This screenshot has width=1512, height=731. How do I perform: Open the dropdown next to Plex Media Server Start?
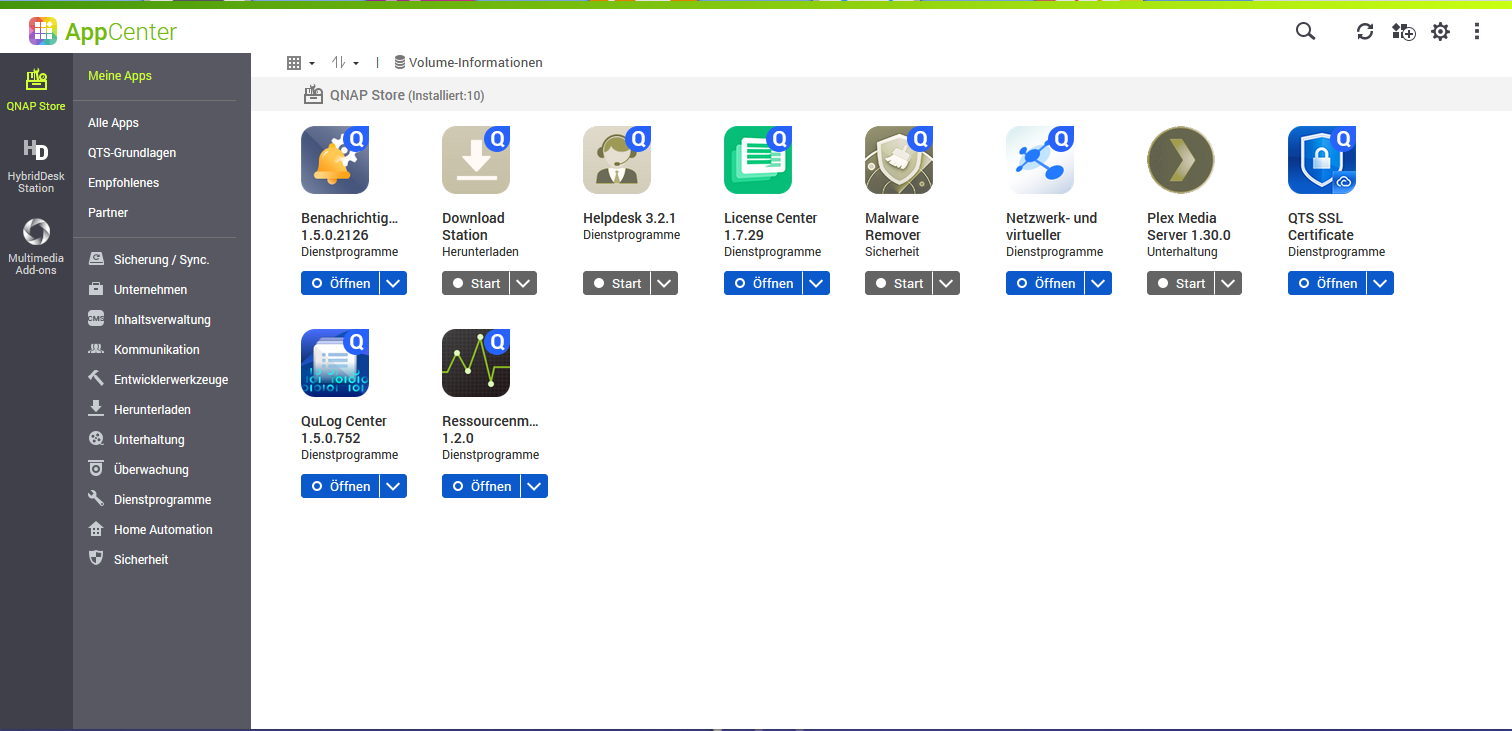click(x=1228, y=283)
